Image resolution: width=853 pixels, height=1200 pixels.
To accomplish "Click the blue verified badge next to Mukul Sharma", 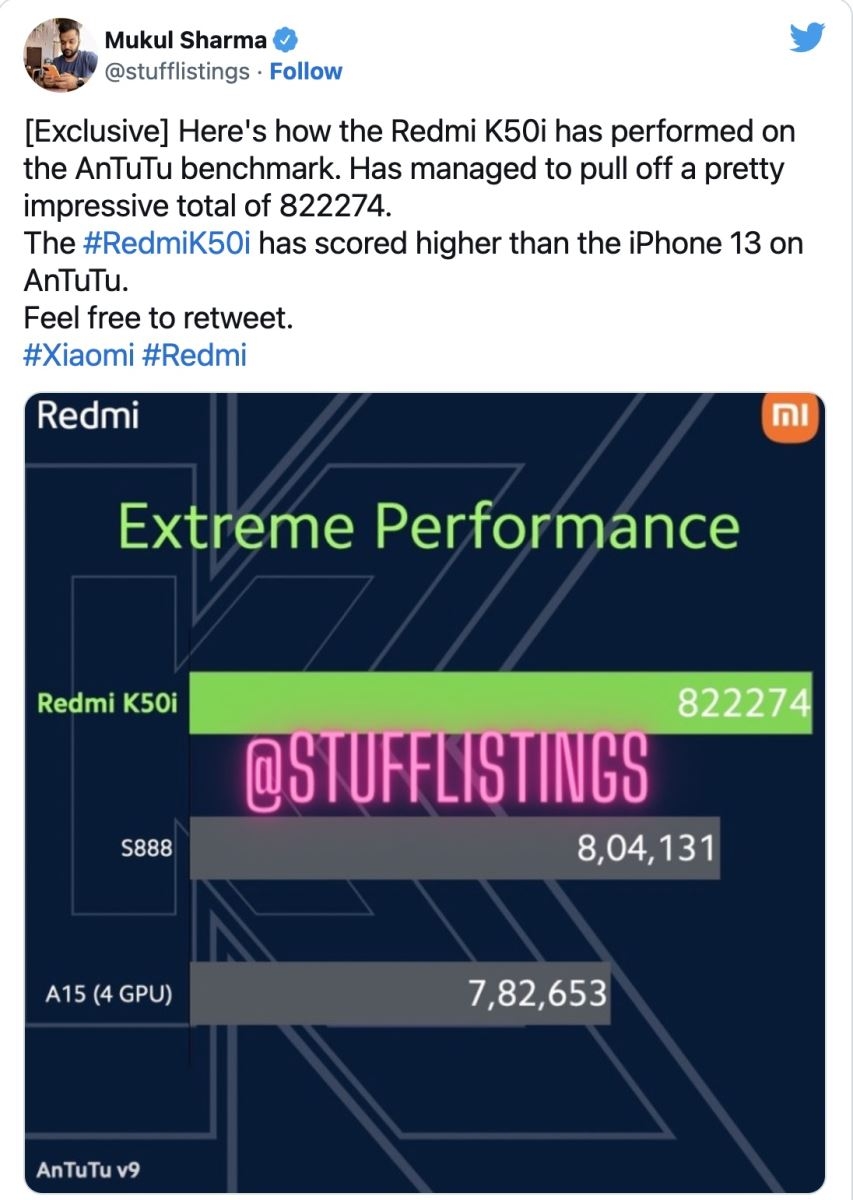I will coord(286,39).
